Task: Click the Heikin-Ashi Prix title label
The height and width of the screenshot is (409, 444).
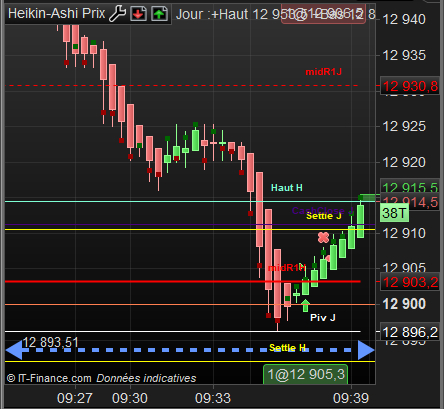Action: [x=57, y=14]
